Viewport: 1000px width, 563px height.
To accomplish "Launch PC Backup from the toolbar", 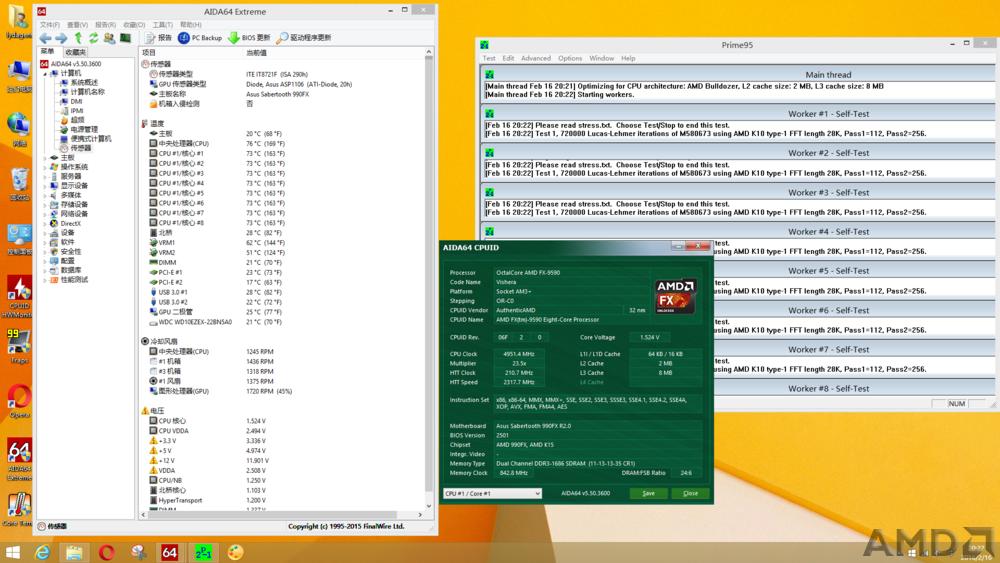I will point(200,38).
